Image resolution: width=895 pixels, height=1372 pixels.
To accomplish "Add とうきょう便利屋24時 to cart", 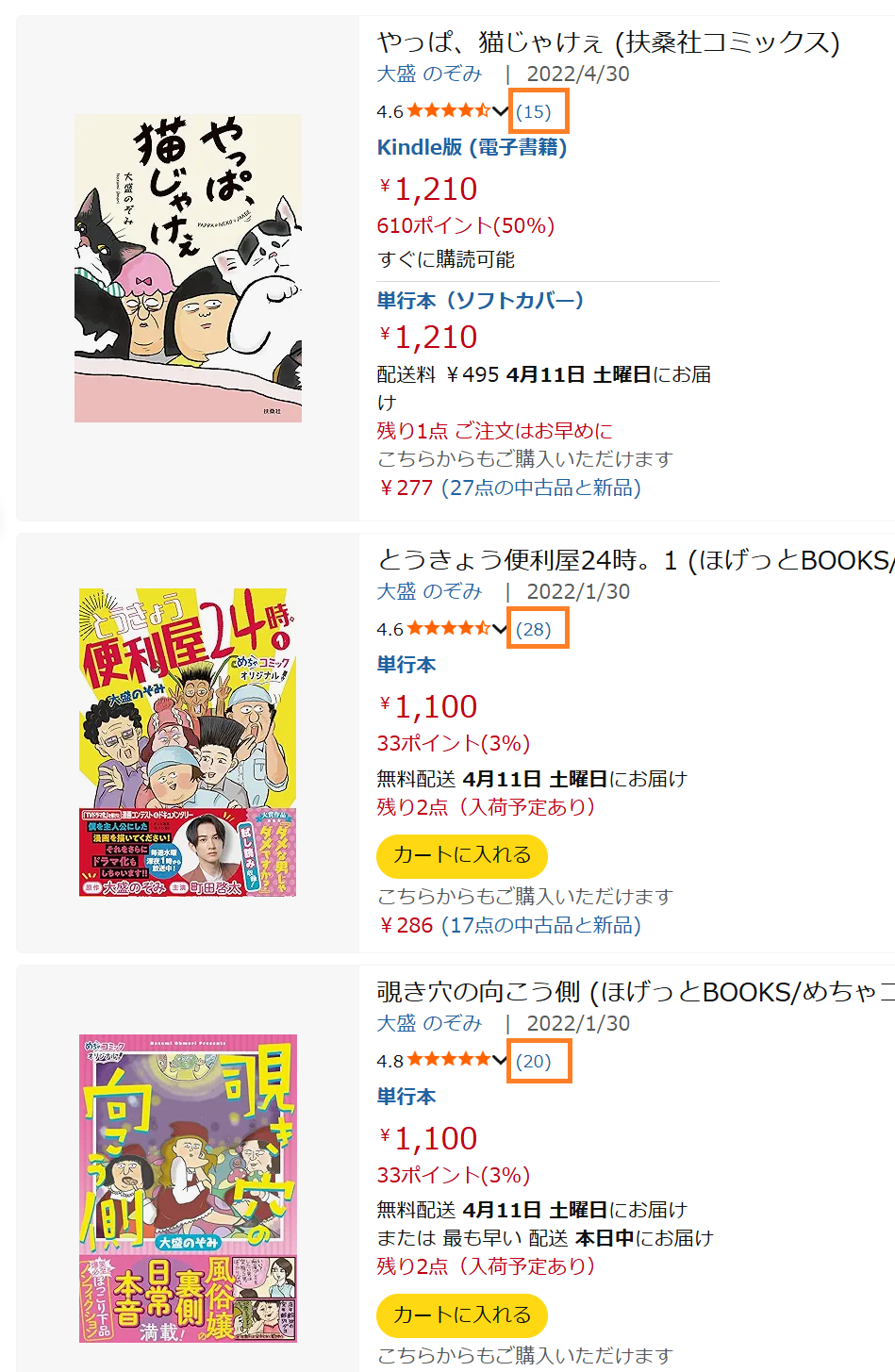I will 462,855.
